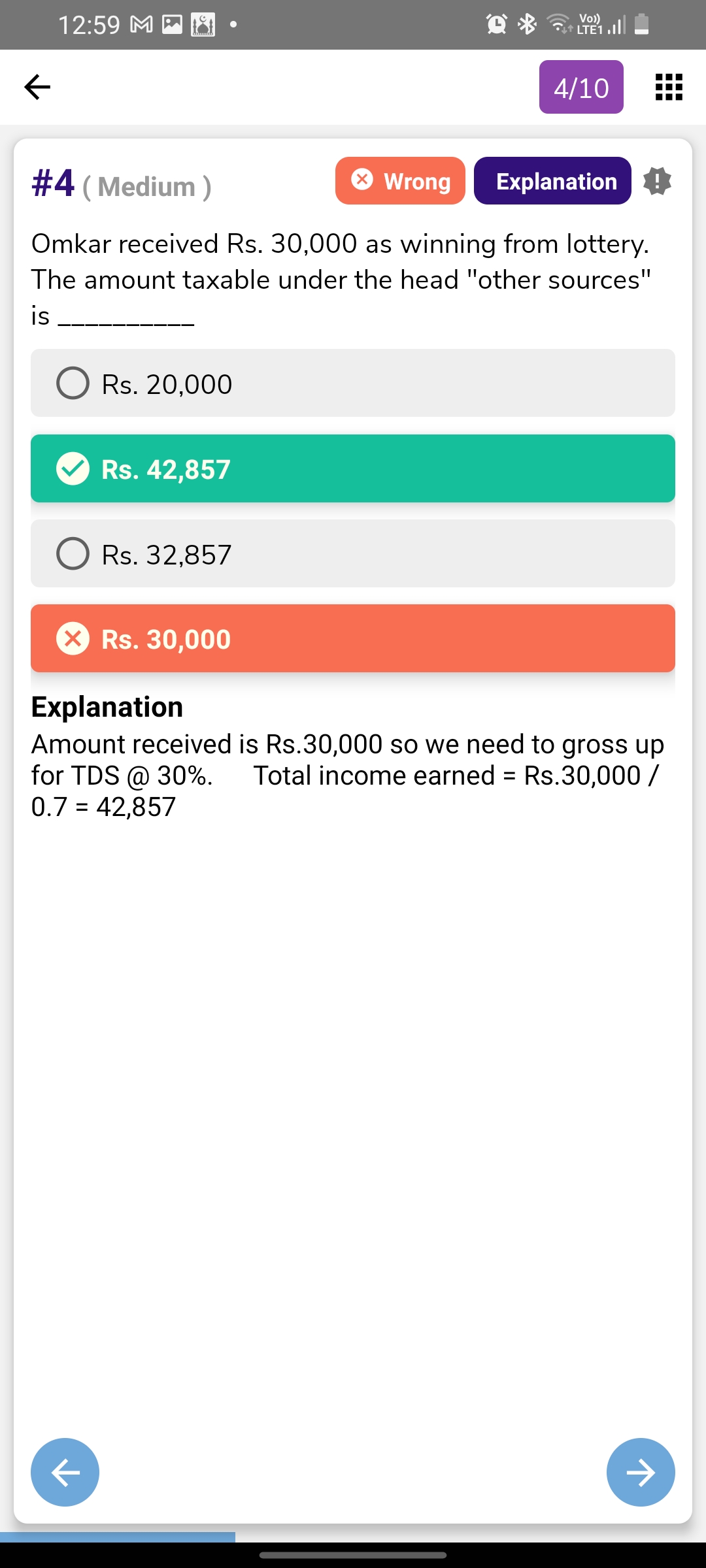This screenshot has width=706, height=1568.
Task: Tap the wrong Rs. 30,000 answer option
Action: pyautogui.click(x=353, y=638)
